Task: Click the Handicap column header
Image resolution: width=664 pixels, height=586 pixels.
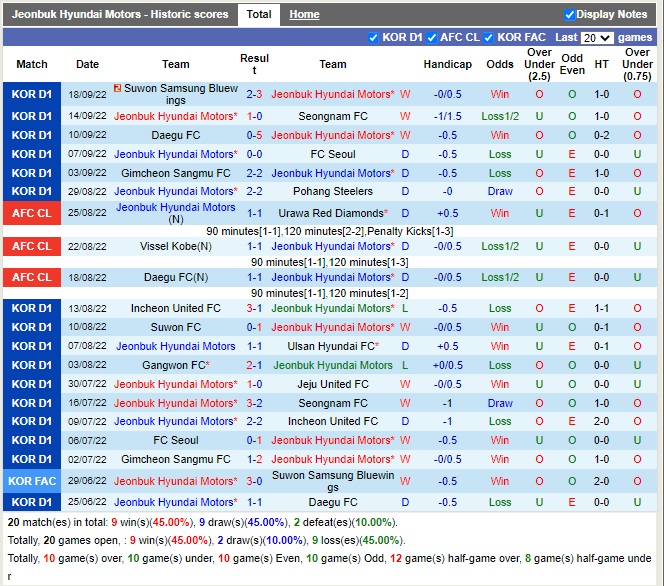Action: tap(447, 64)
